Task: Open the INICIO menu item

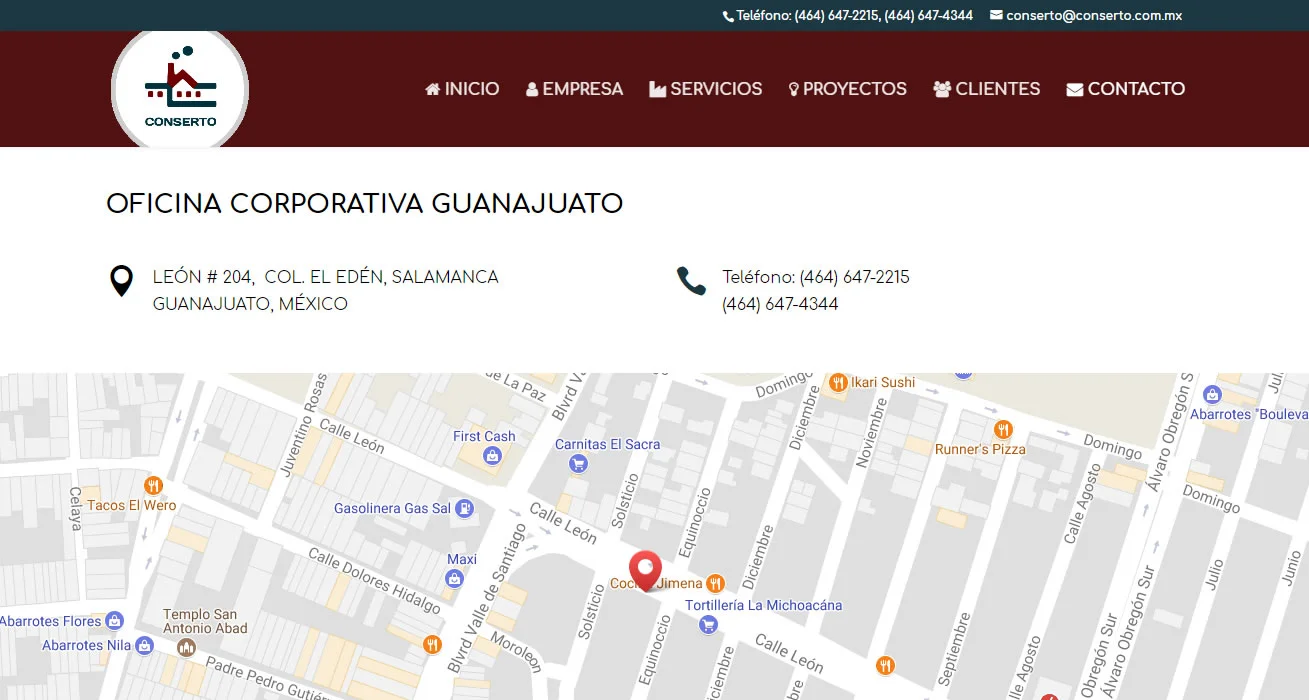Action: coord(462,89)
